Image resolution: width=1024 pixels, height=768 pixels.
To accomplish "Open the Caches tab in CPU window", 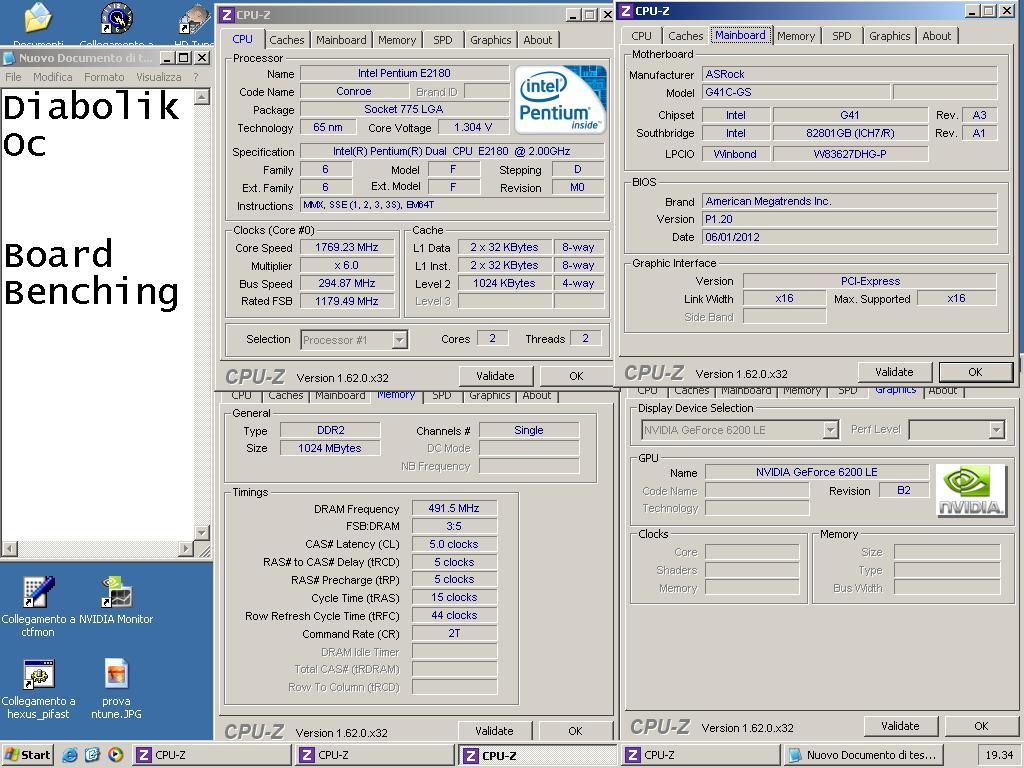I will point(287,40).
